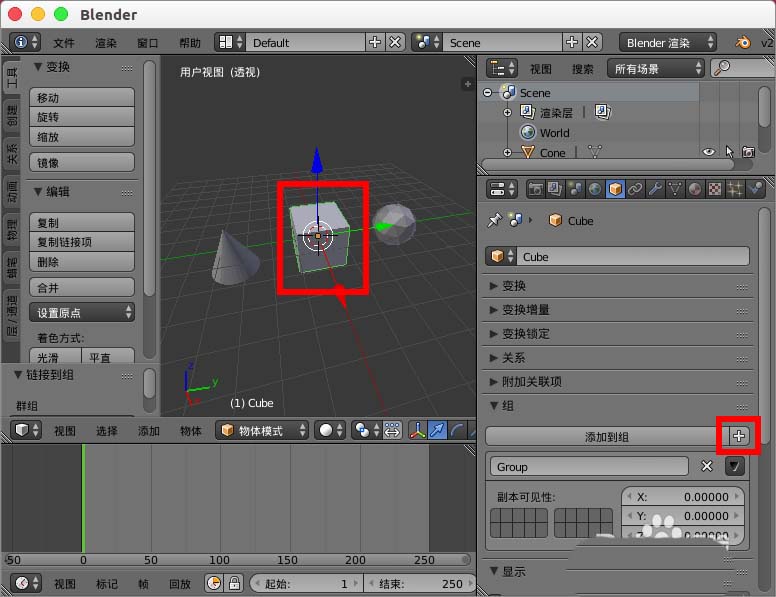Viewport: 776px width, 597px height.
Task: Collapse the 组 panel
Action: (502, 405)
